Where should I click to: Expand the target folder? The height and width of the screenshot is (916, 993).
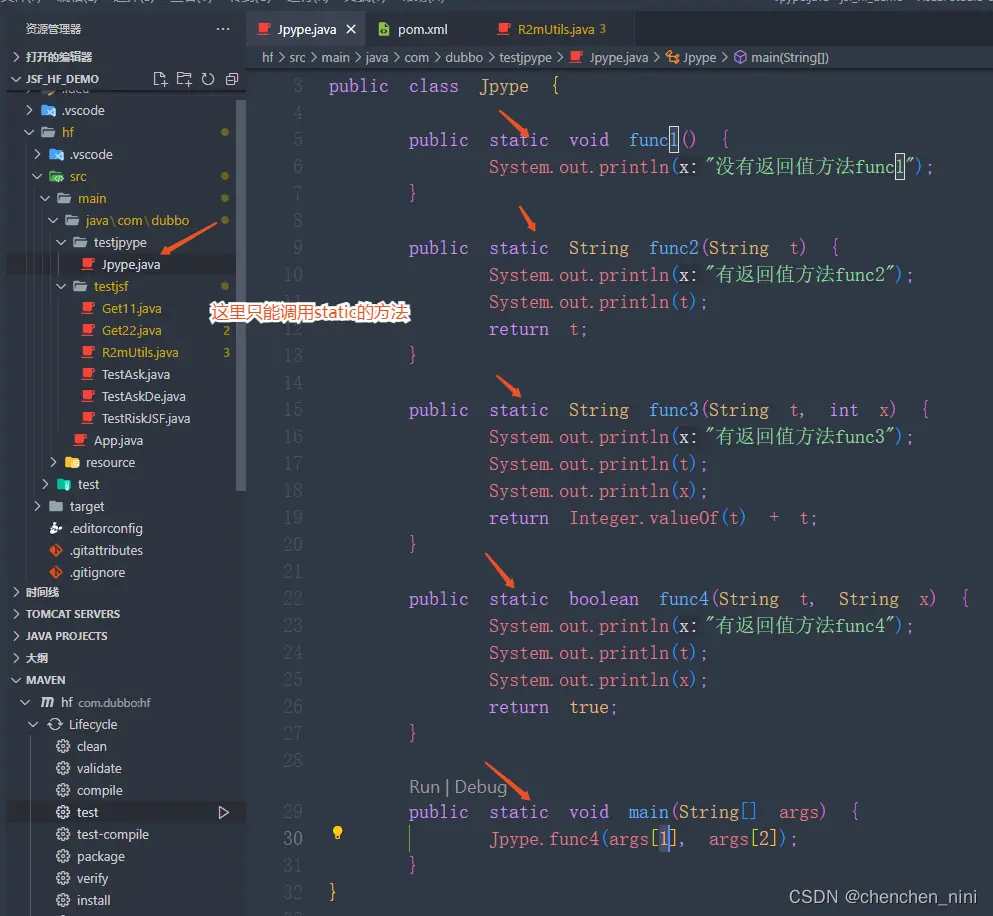coord(37,506)
